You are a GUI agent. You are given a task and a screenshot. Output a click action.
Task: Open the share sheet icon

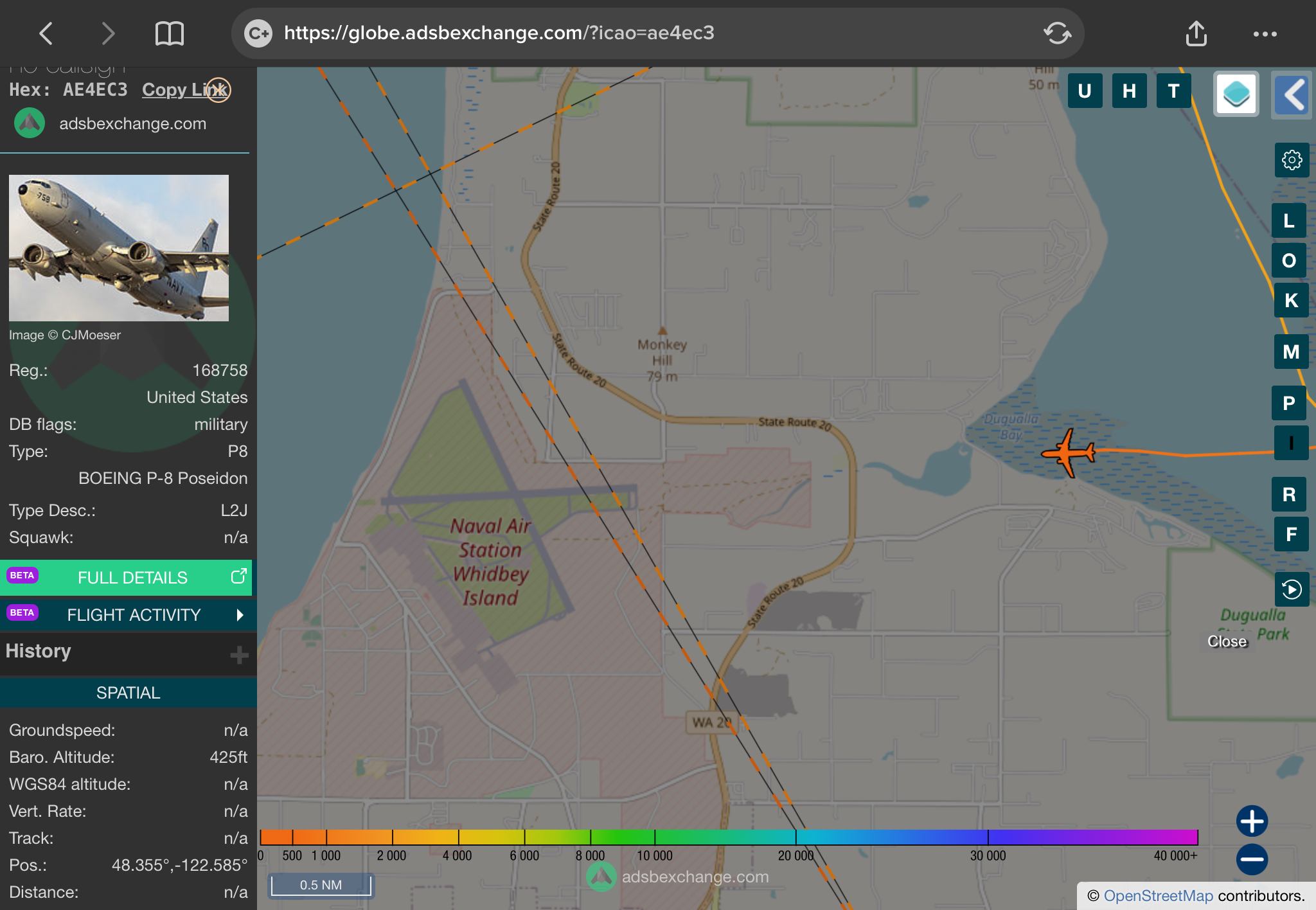pyautogui.click(x=1196, y=33)
